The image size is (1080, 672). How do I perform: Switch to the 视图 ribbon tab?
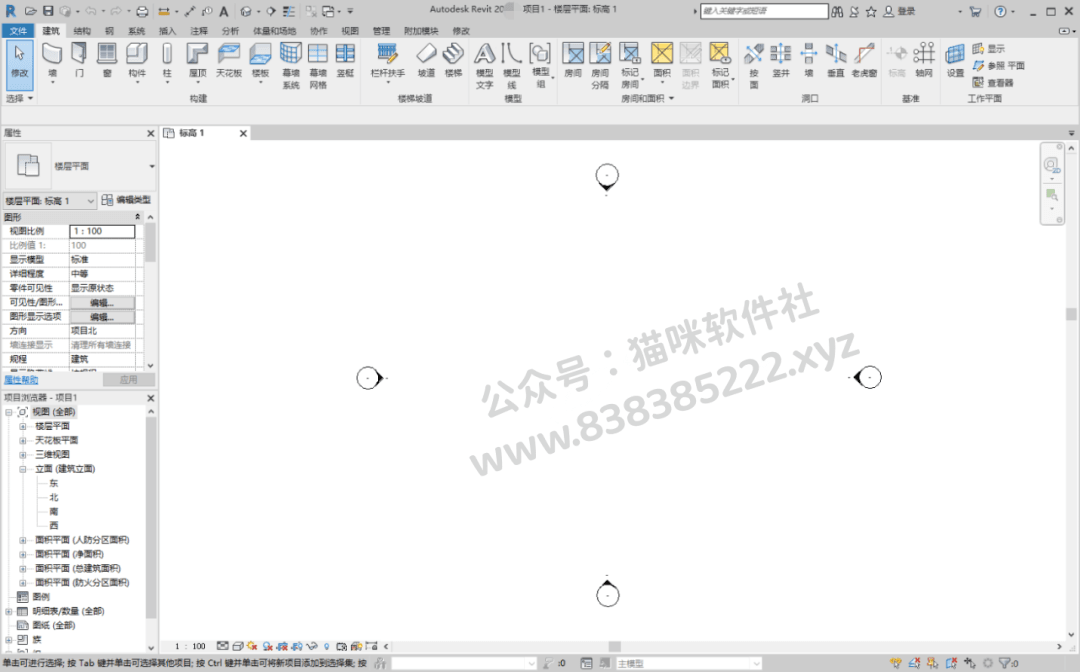(350, 31)
